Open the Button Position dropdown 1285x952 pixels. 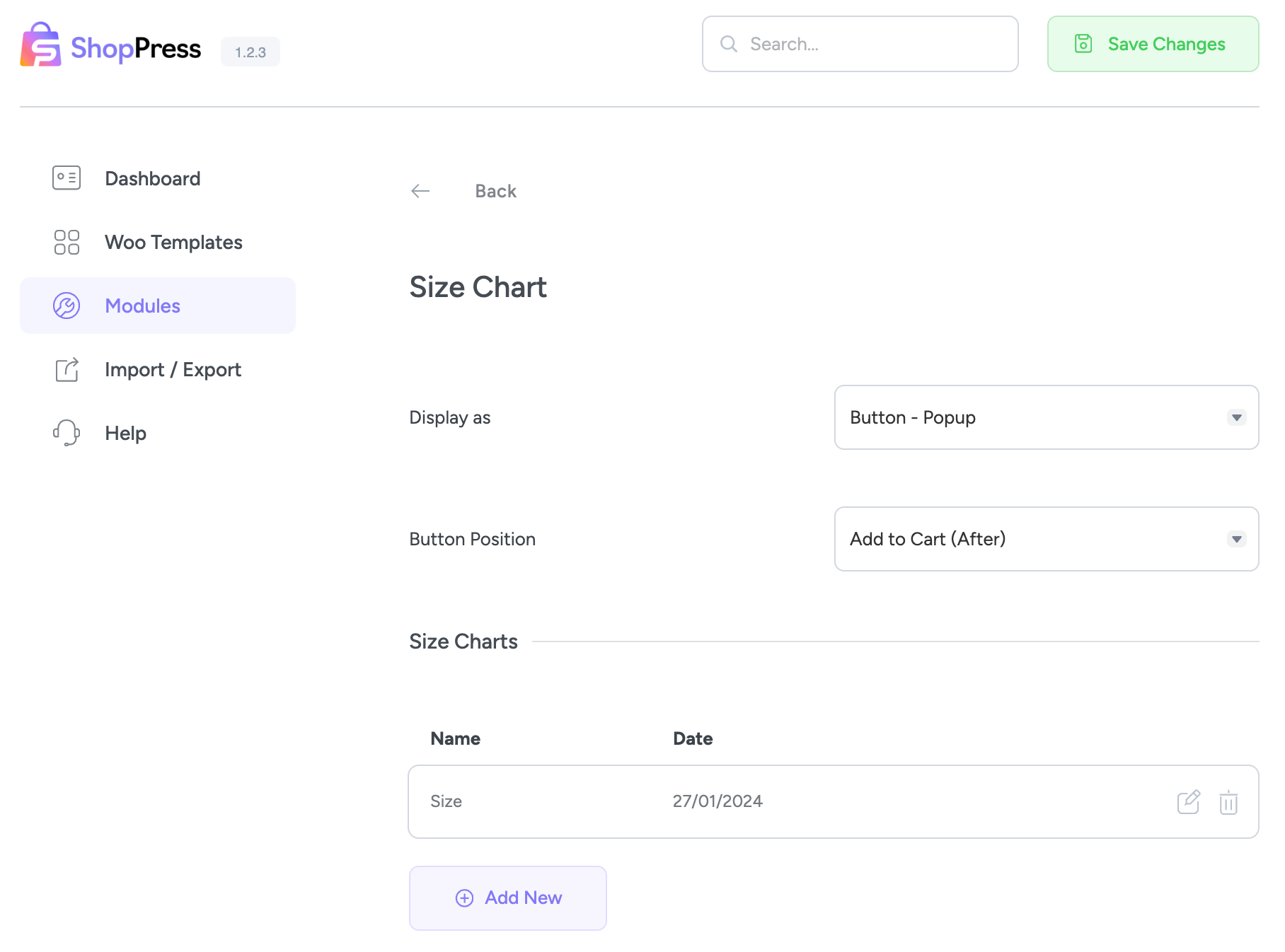[1047, 539]
